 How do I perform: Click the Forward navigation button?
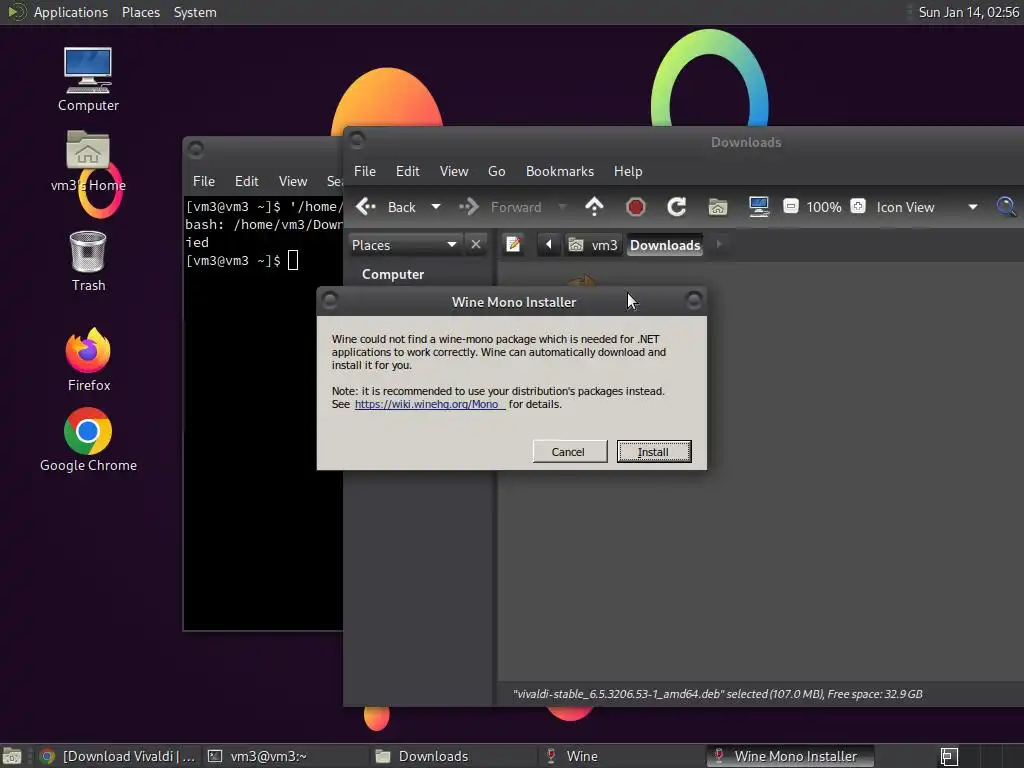501,207
